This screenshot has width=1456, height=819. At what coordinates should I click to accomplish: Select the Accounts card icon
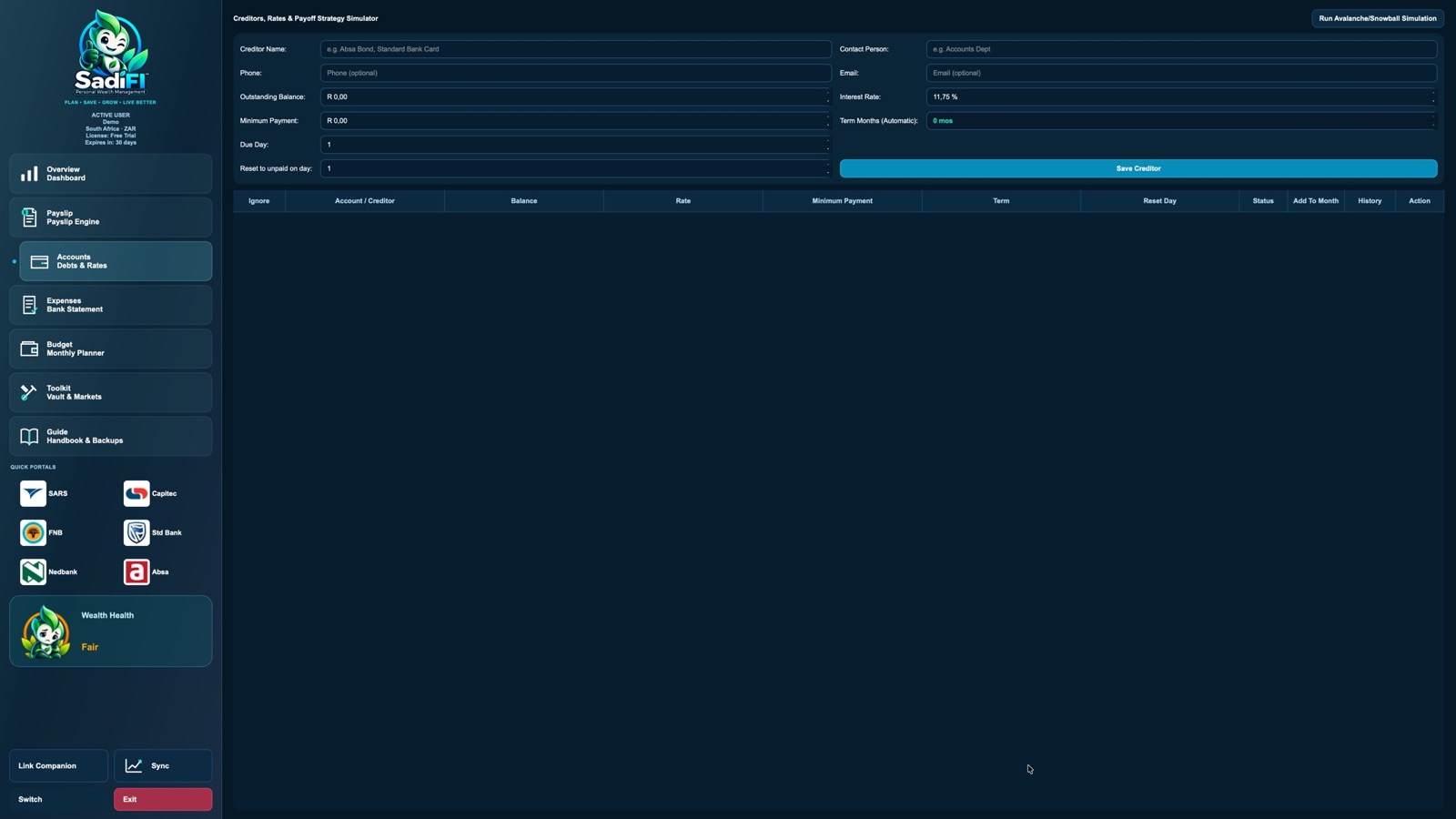[39, 262]
